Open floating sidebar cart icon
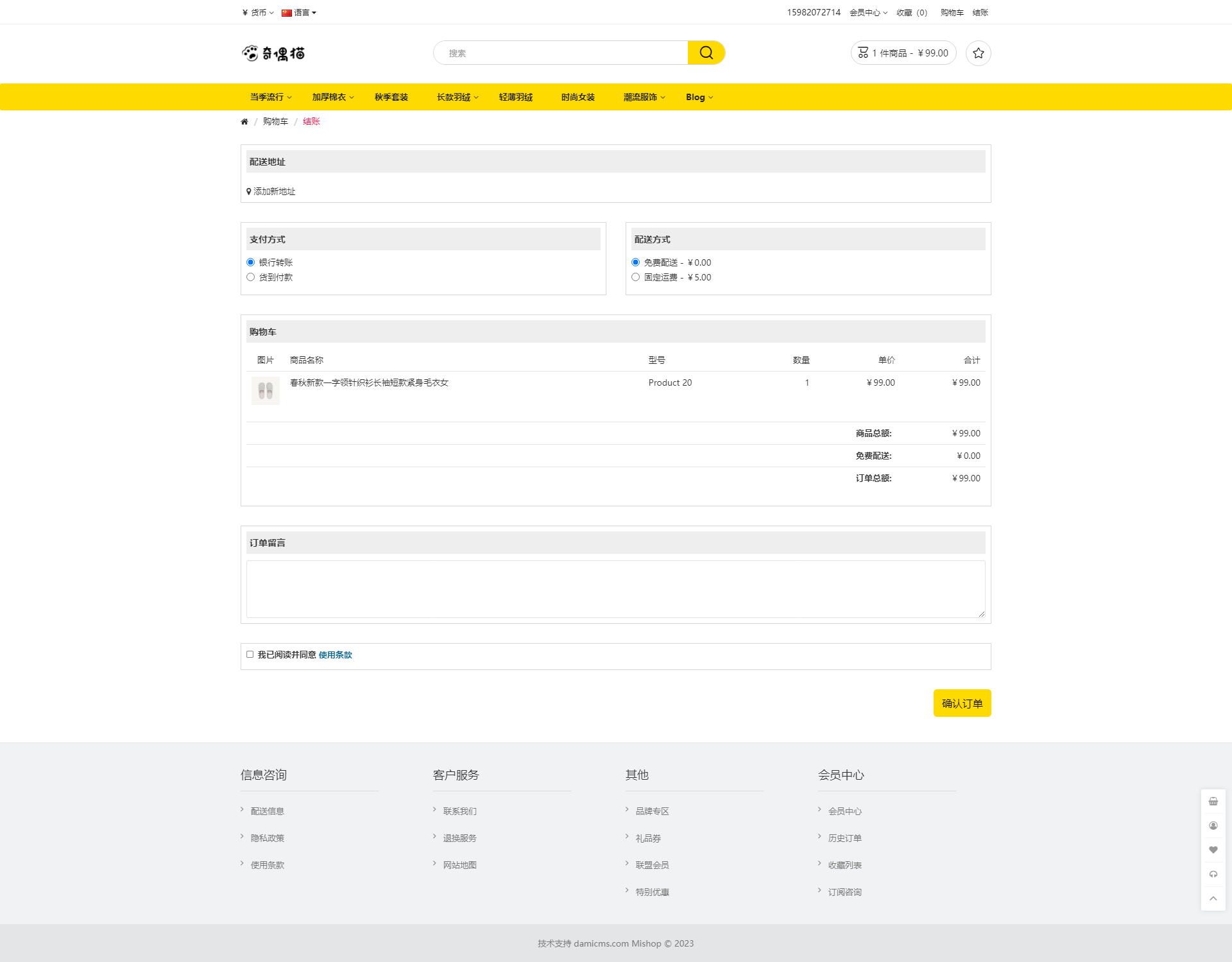Image resolution: width=1232 pixels, height=962 pixels. (x=1213, y=802)
